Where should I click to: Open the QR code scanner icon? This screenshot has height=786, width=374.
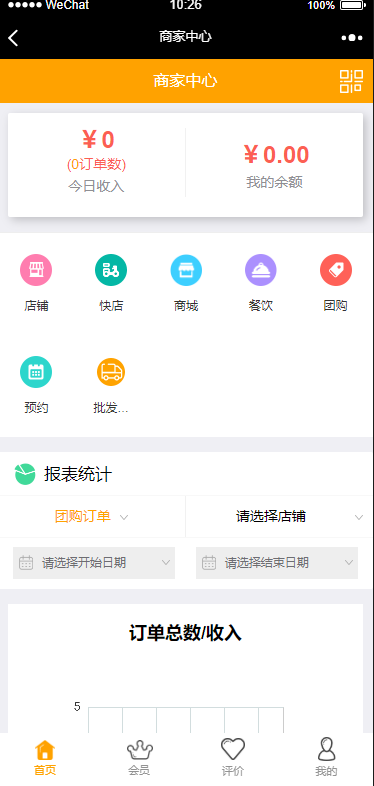[351, 81]
